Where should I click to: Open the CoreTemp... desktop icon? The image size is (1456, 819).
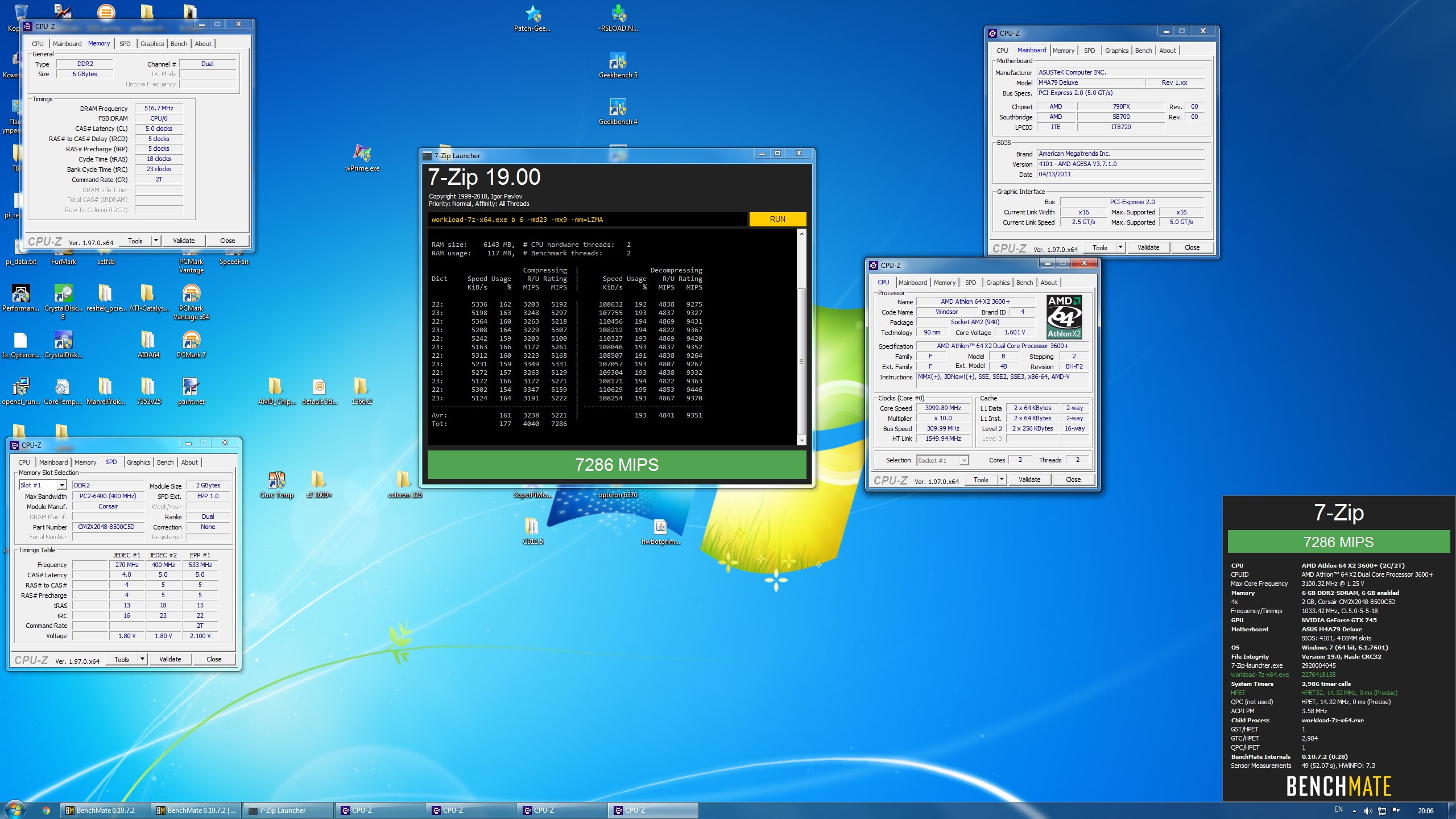[x=63, y=391]
